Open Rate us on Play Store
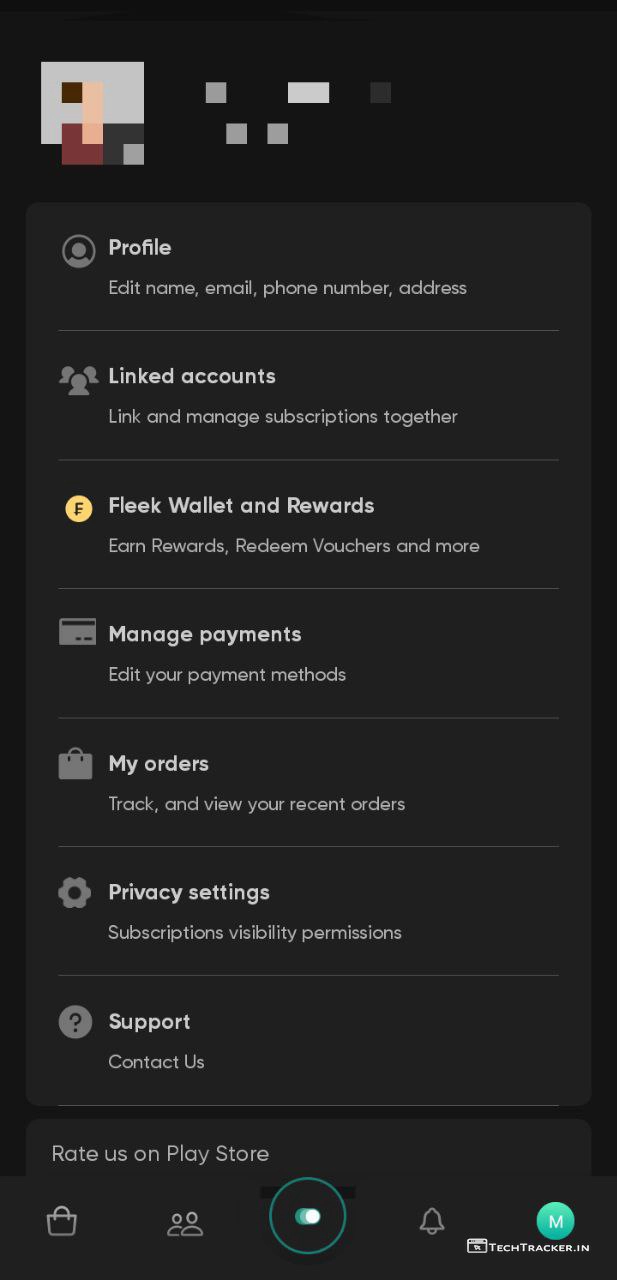This screenshot has width=617, height=1280. click(160, 1153)
